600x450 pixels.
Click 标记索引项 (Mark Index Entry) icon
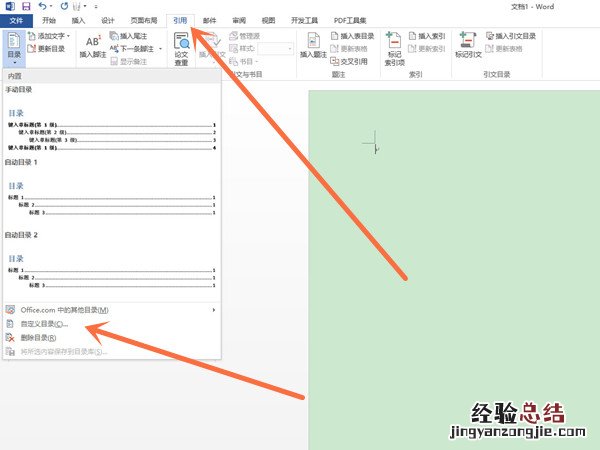[x=394, y=49]
